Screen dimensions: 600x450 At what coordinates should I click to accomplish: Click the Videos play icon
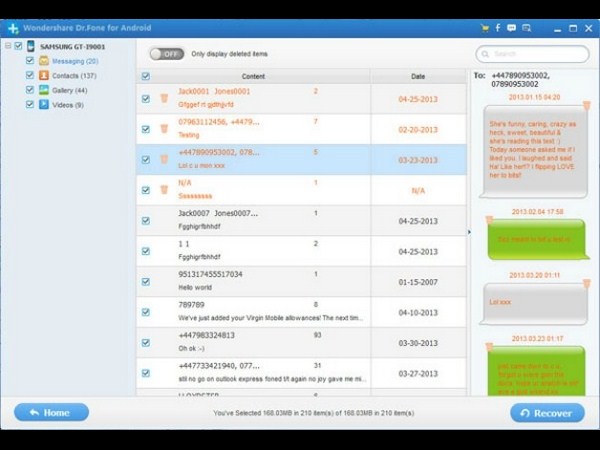(x=44, y=104)
